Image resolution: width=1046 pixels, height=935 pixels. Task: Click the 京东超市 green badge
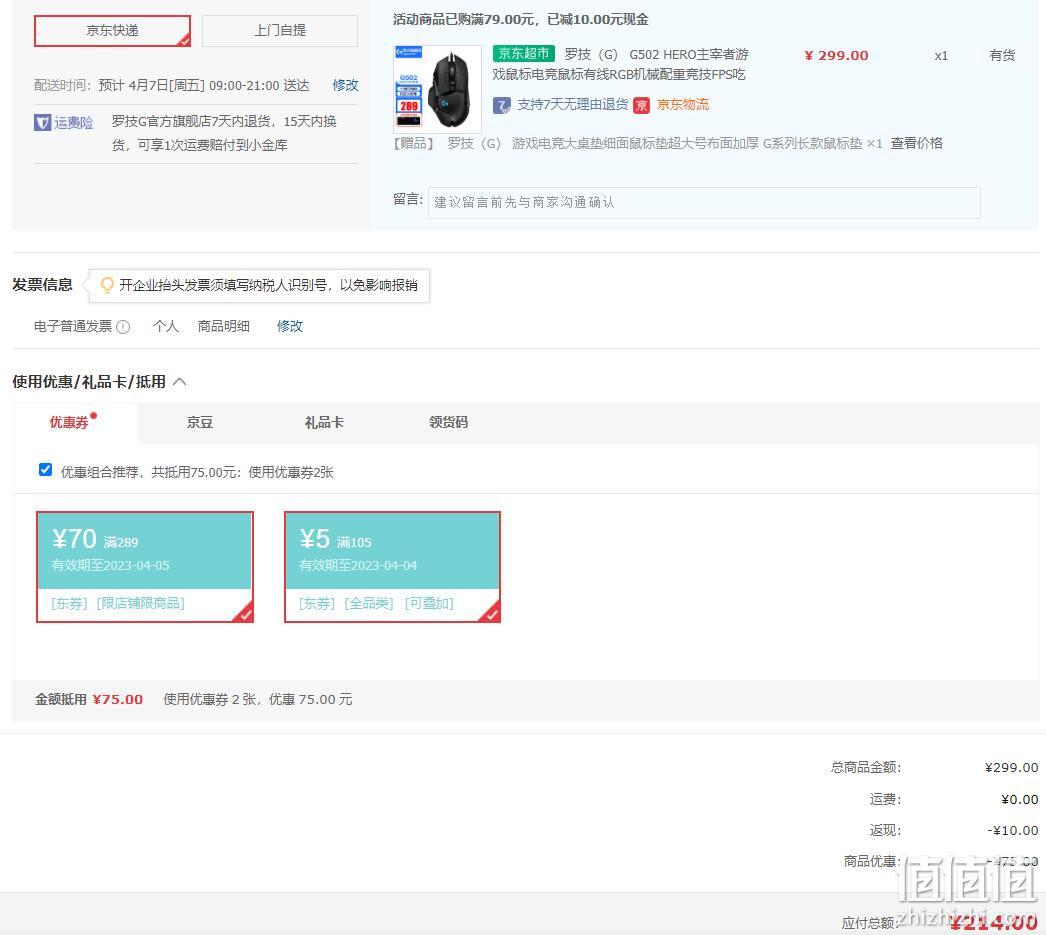pyautogui.click(x=524, y=53)
